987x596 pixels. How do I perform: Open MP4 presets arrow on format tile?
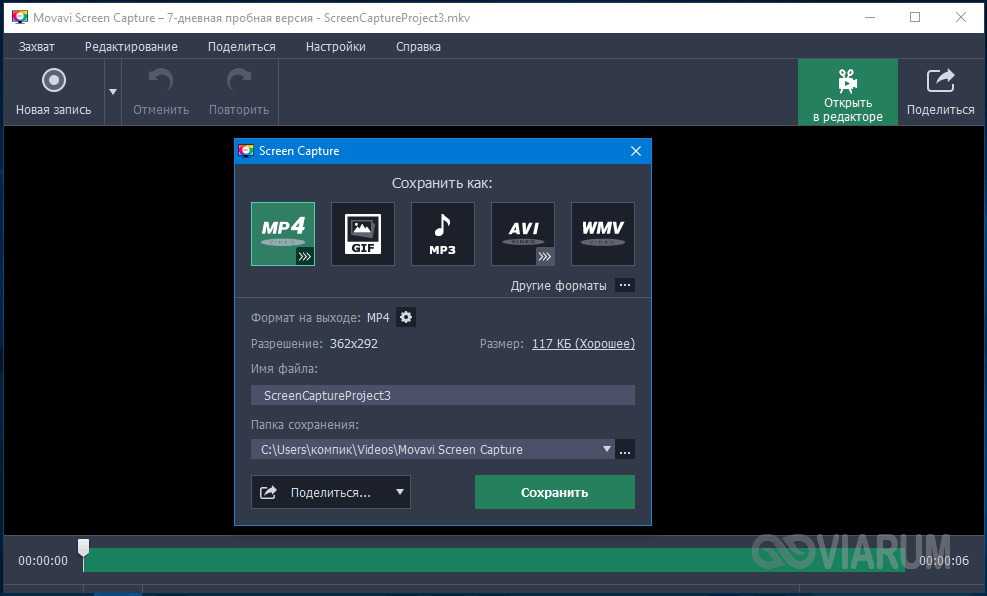(x=305, y=256)
